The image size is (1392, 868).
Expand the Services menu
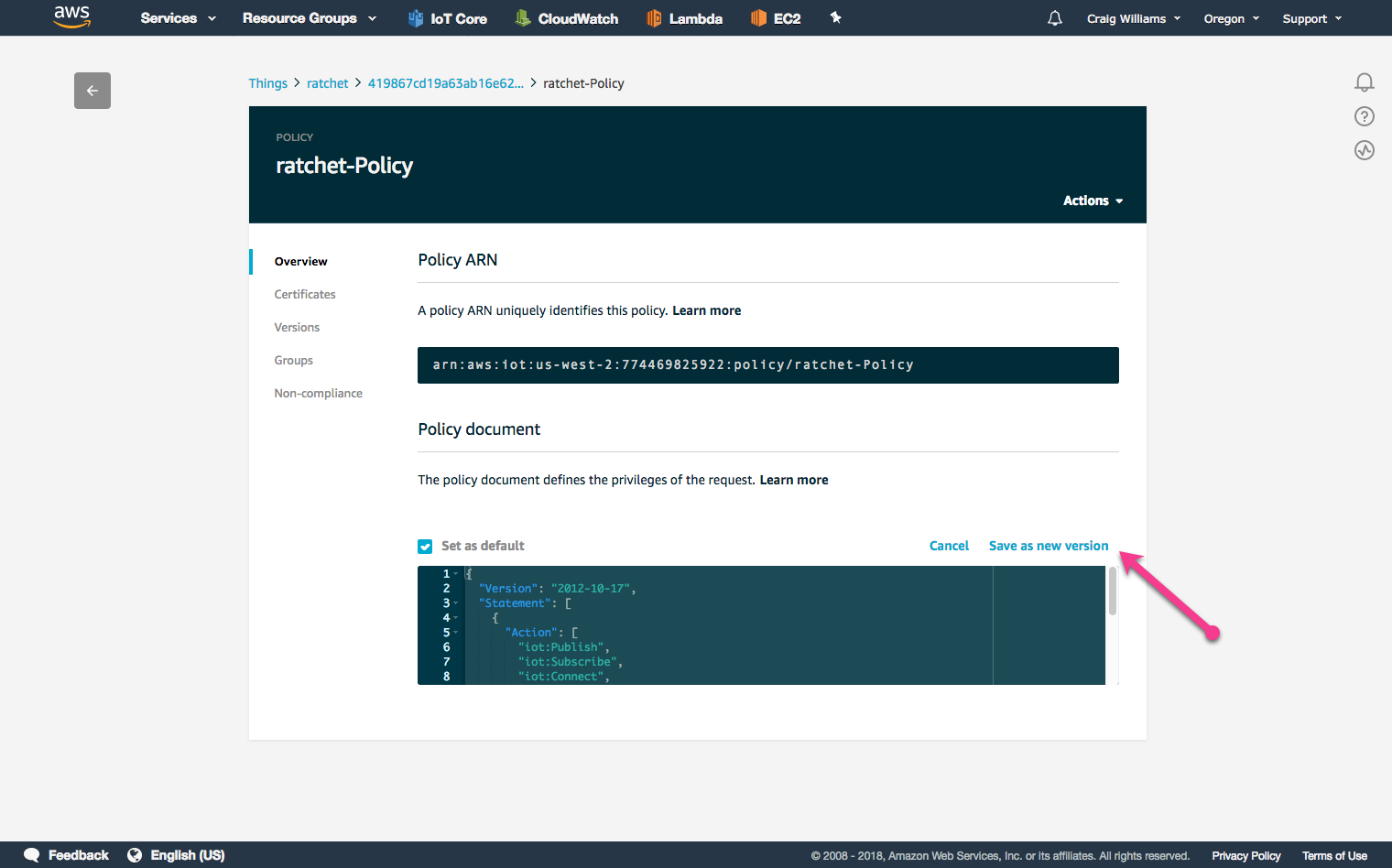178,18
